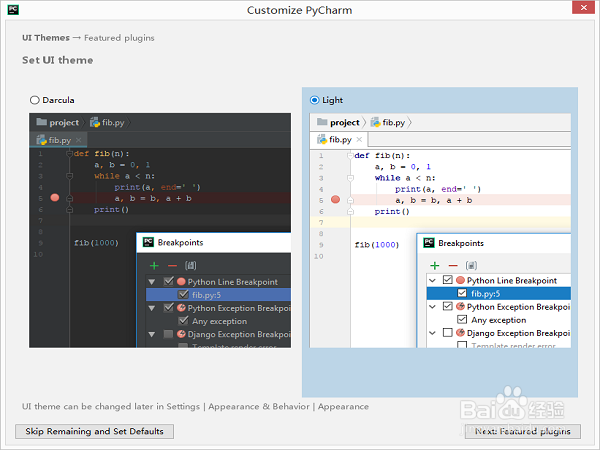
Task: Close the fib.py tab in Light preview
Action: (x=359, y=140)
